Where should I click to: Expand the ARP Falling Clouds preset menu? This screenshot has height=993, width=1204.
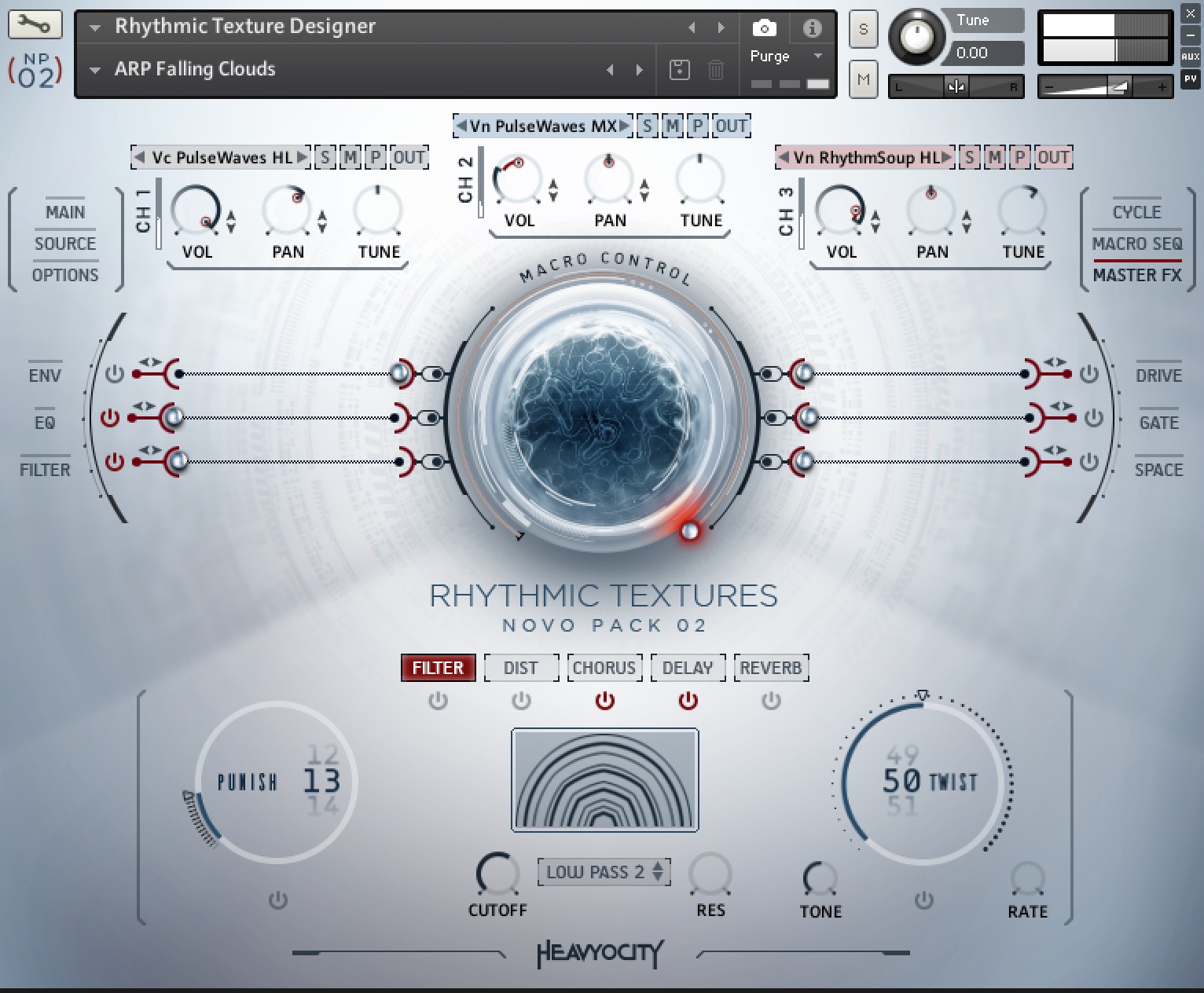95,70
